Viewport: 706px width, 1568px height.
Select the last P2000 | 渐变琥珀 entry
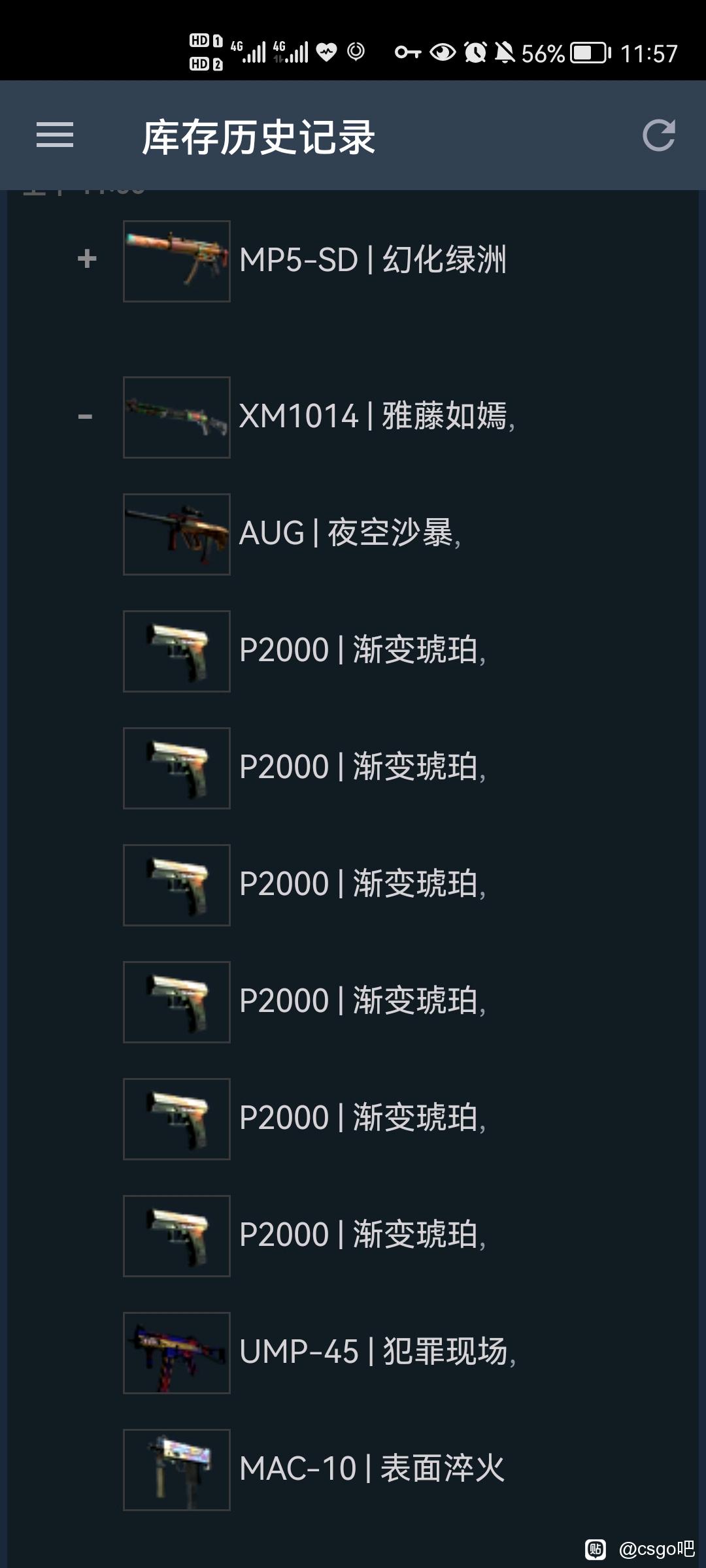(362, 1235)
